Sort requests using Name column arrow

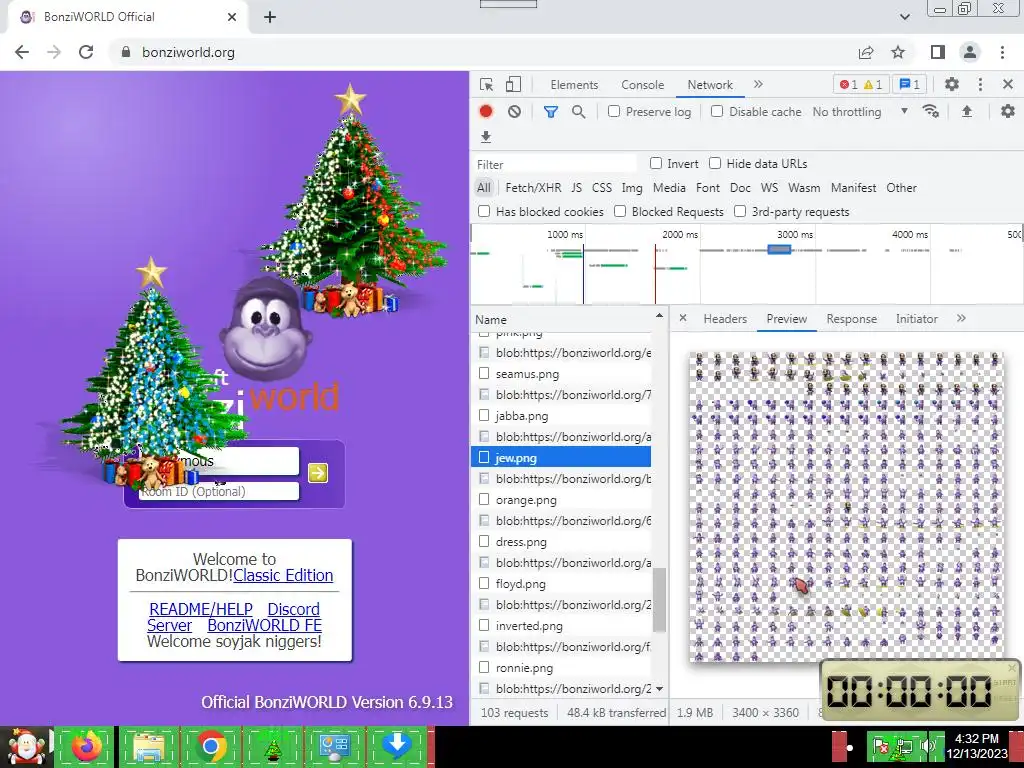click(x=659, y=316)
